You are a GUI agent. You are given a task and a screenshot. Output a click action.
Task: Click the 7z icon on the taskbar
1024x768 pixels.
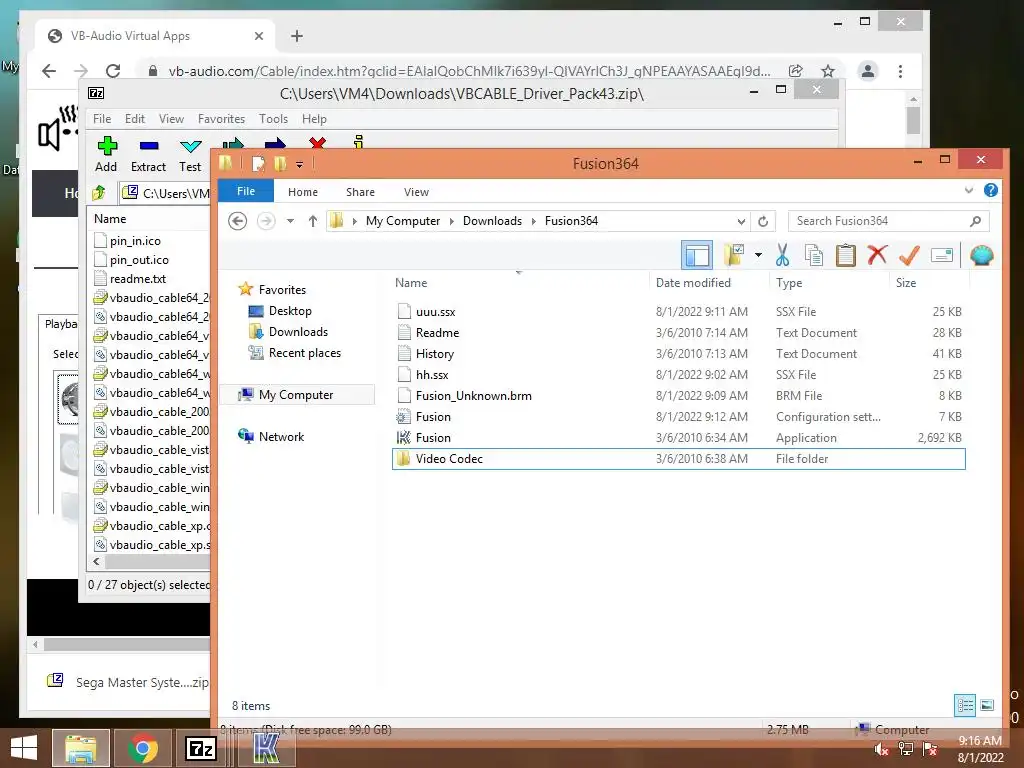pos(202,748)
